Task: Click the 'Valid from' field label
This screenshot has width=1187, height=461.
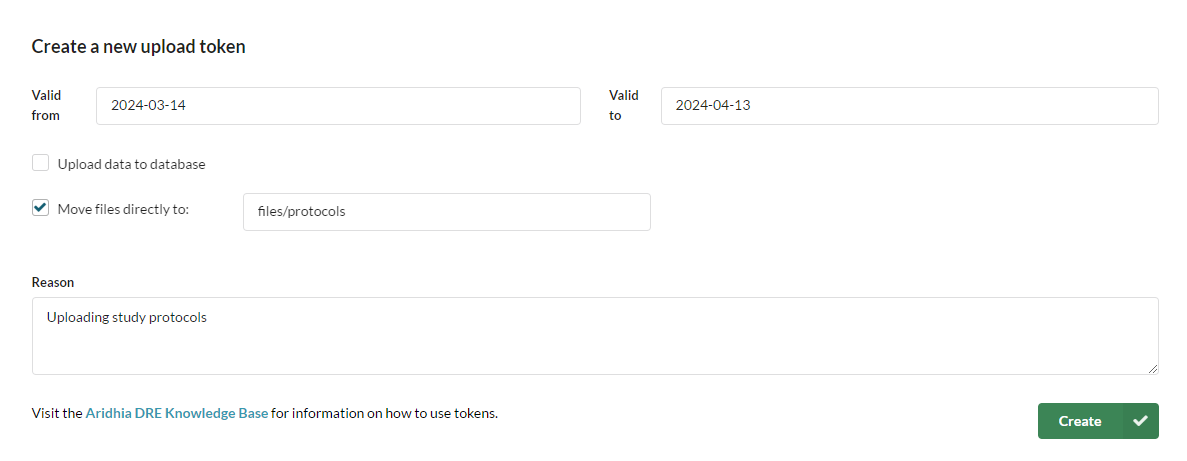Action: point(46,106)
